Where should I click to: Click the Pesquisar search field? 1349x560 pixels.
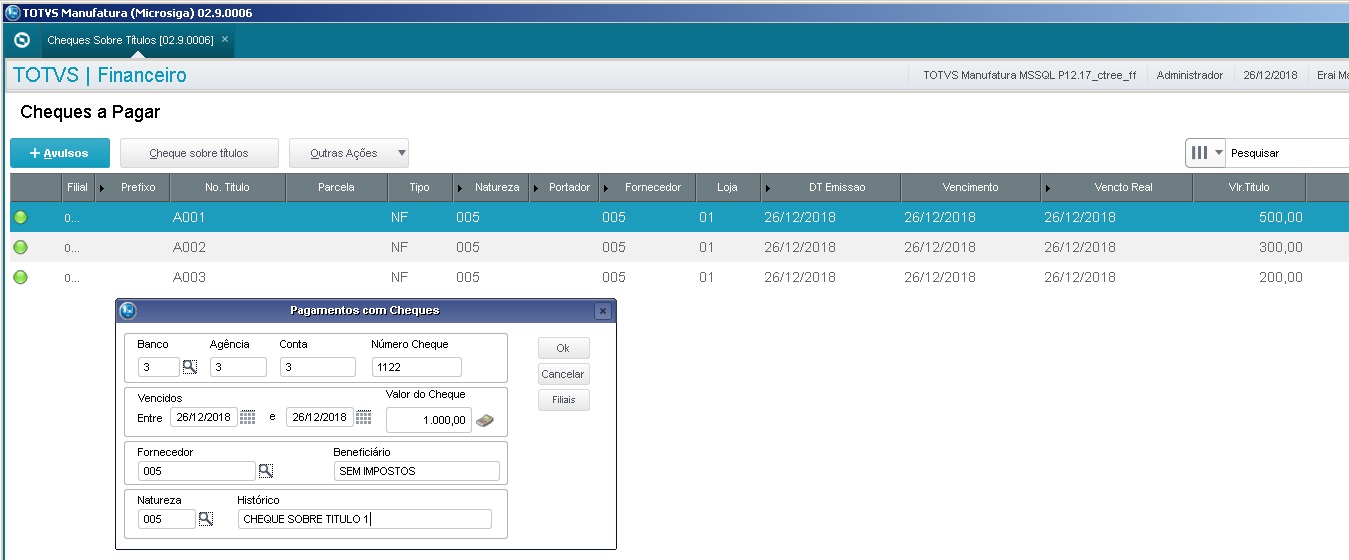pos(1287,153)
